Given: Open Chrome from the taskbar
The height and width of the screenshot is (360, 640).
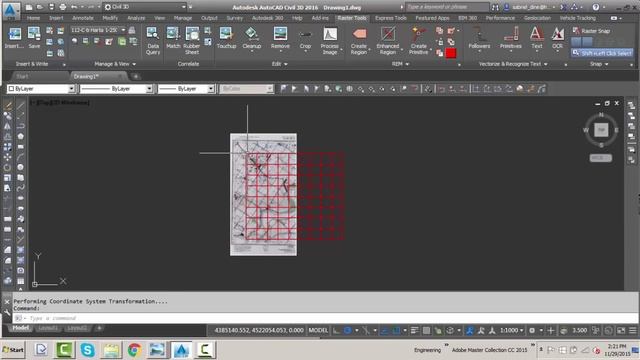Looking at the screenshot, I should pos(134,350).
